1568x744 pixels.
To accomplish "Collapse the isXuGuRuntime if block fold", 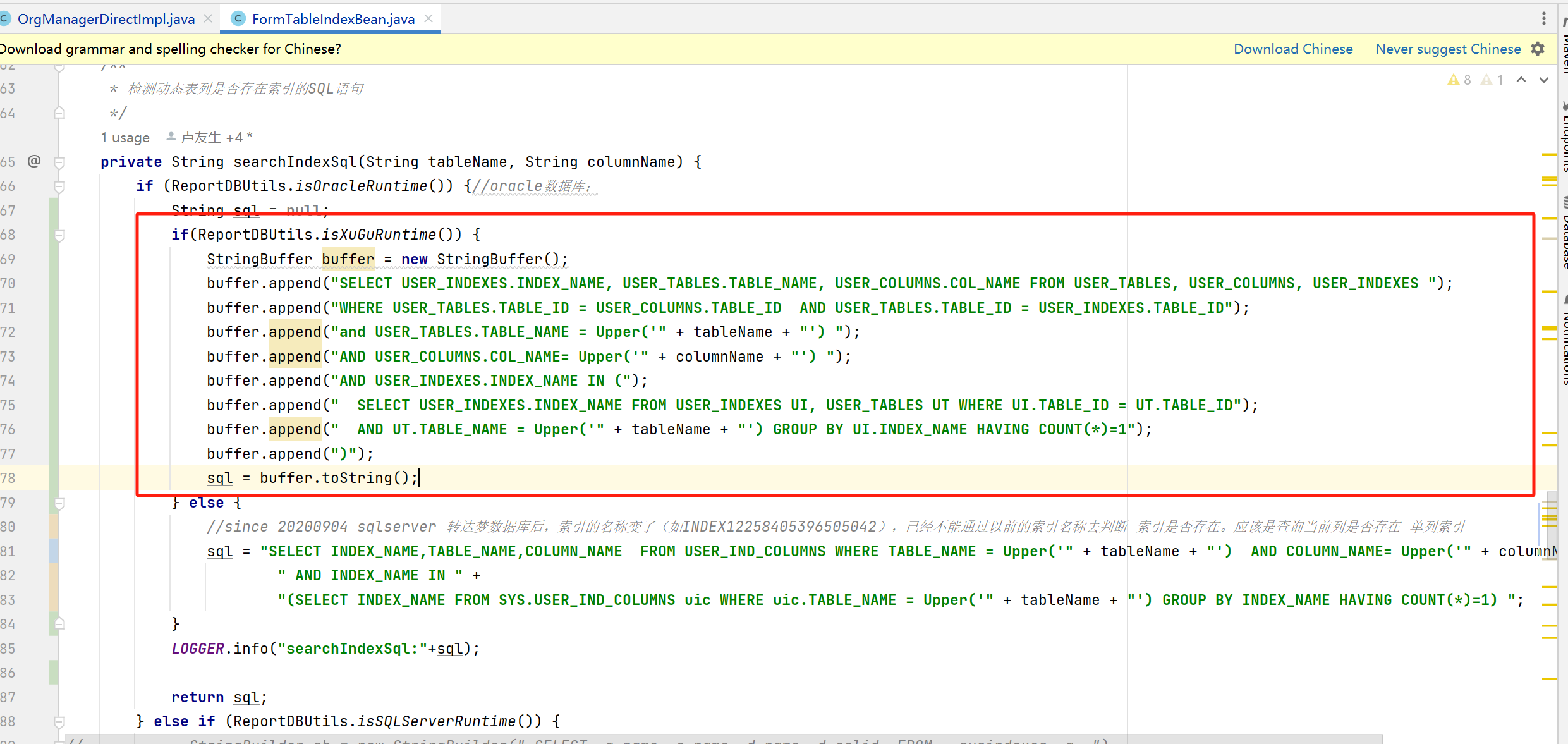I will 59,235.
